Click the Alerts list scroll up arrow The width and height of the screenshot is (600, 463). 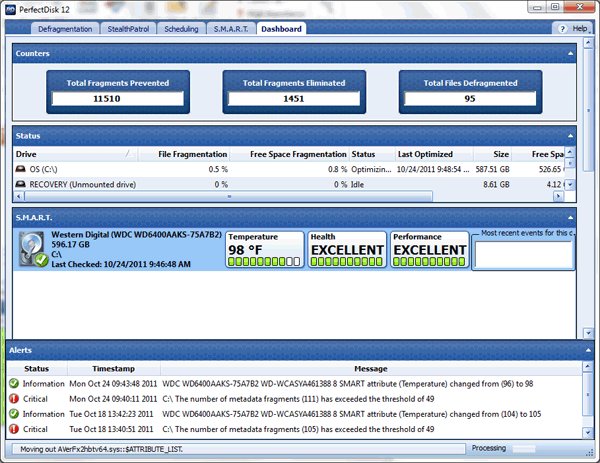coord(588,367)
